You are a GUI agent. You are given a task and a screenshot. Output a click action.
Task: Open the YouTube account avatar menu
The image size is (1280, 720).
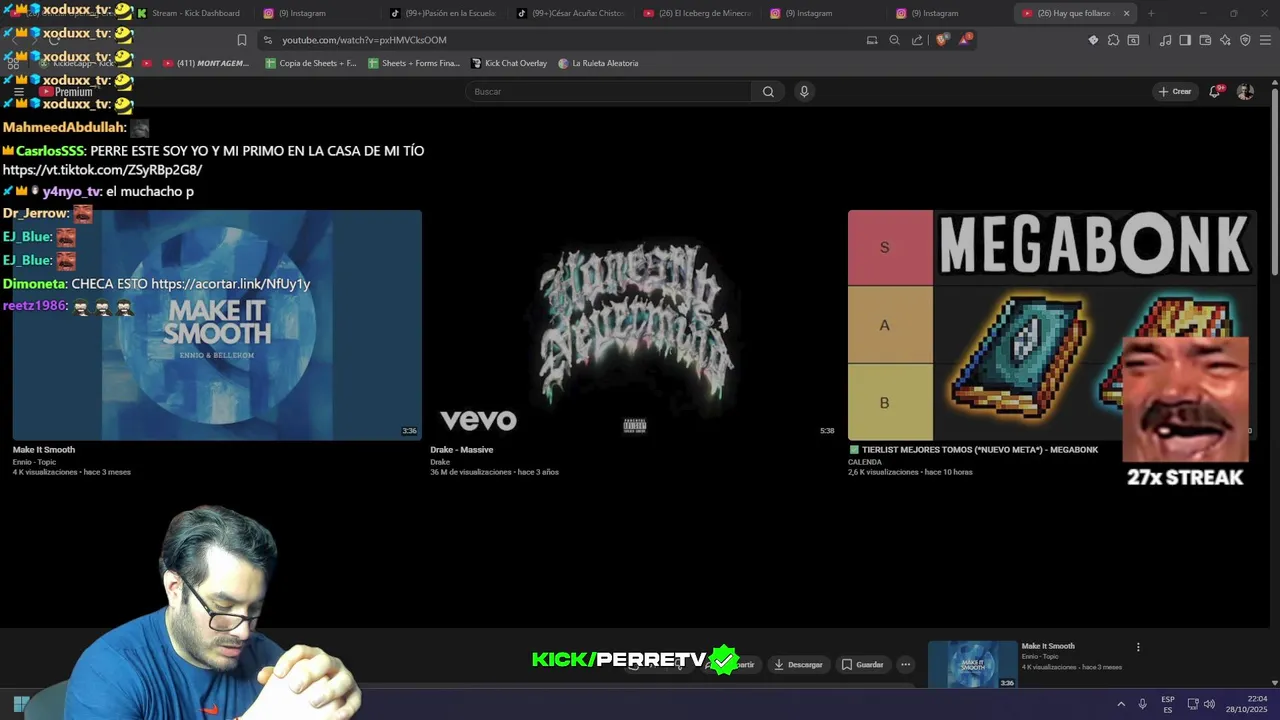[x=1245, y=92]
